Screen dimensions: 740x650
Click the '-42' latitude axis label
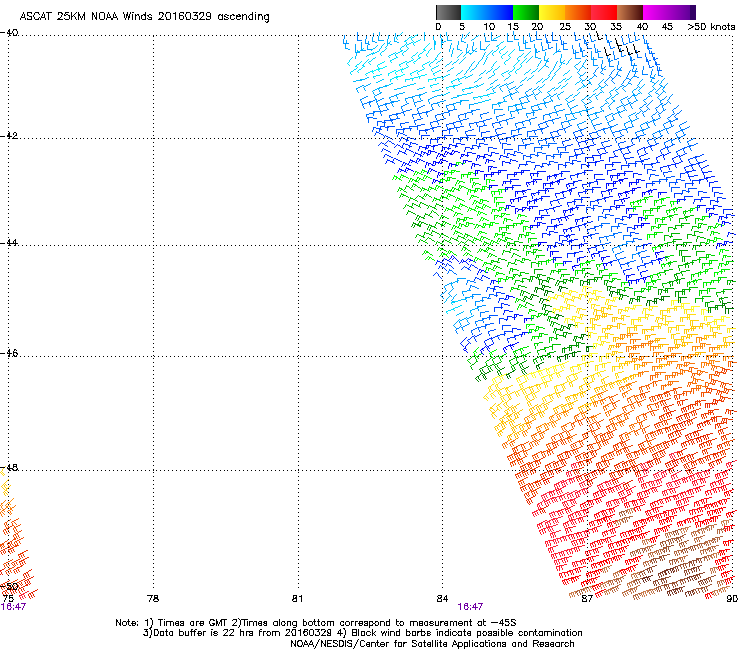pyautogui.click(x=9, y=135)
